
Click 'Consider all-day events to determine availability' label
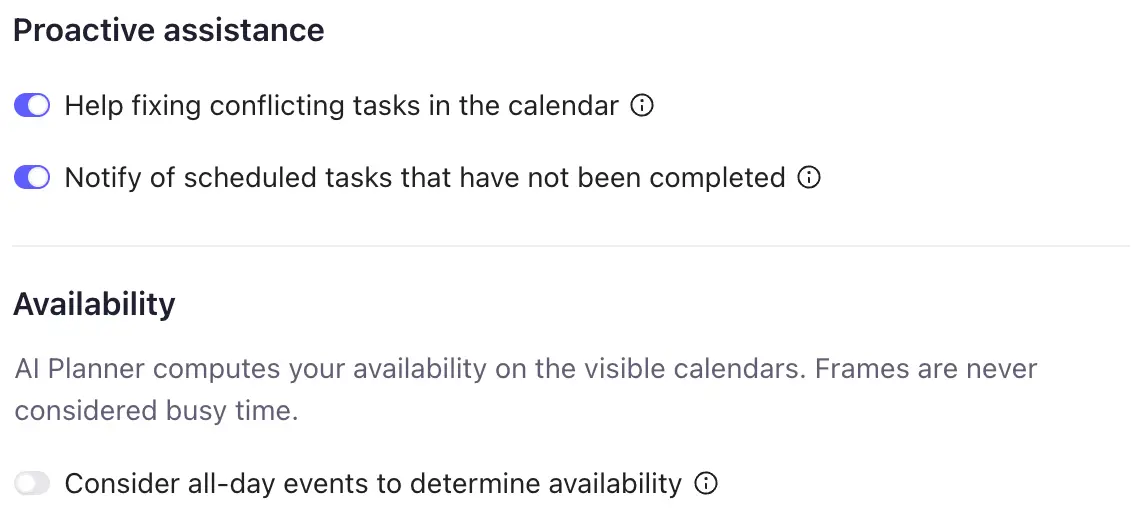coord(372,484)
